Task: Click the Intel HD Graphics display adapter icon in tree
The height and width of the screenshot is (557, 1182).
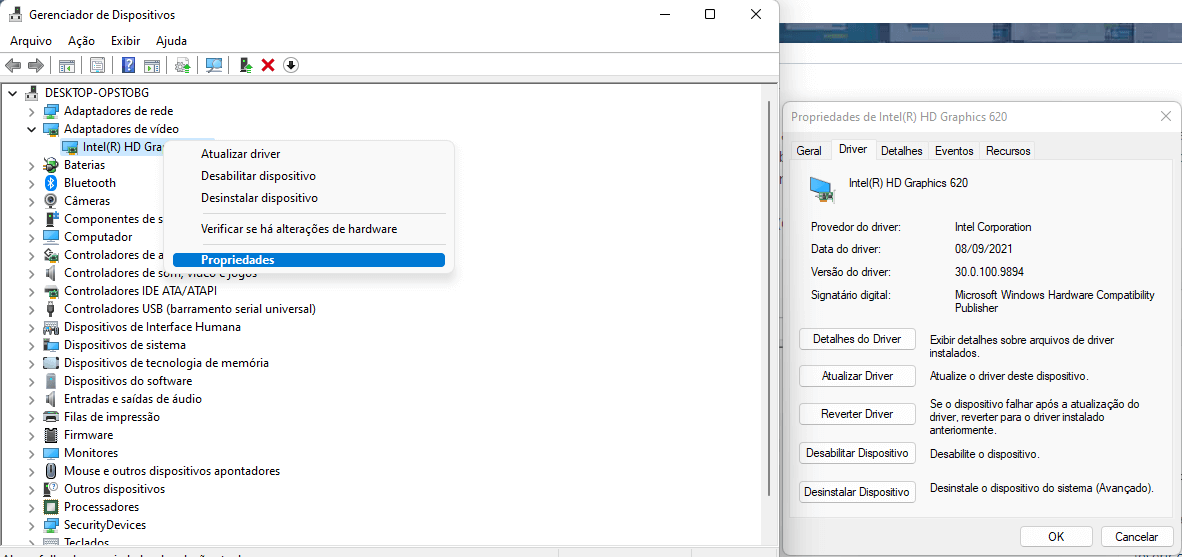Action: [70, 147]
